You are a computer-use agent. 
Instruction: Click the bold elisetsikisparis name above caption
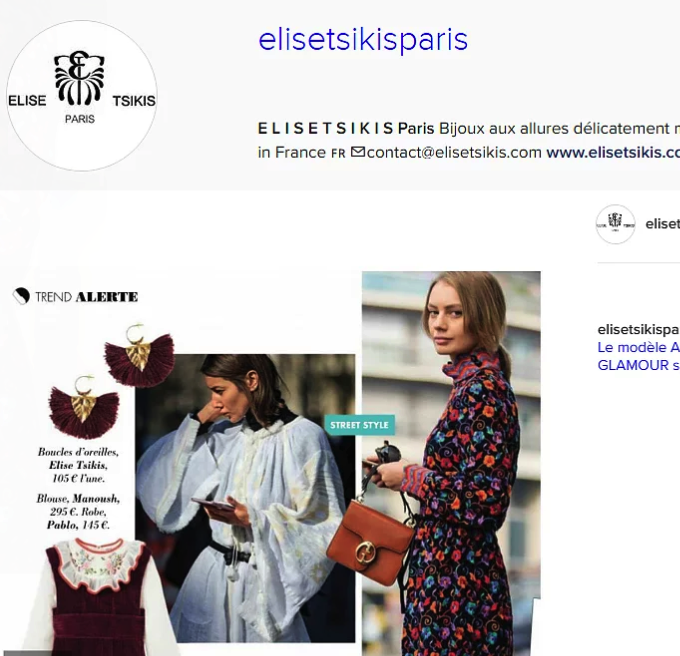pos(638,330)
